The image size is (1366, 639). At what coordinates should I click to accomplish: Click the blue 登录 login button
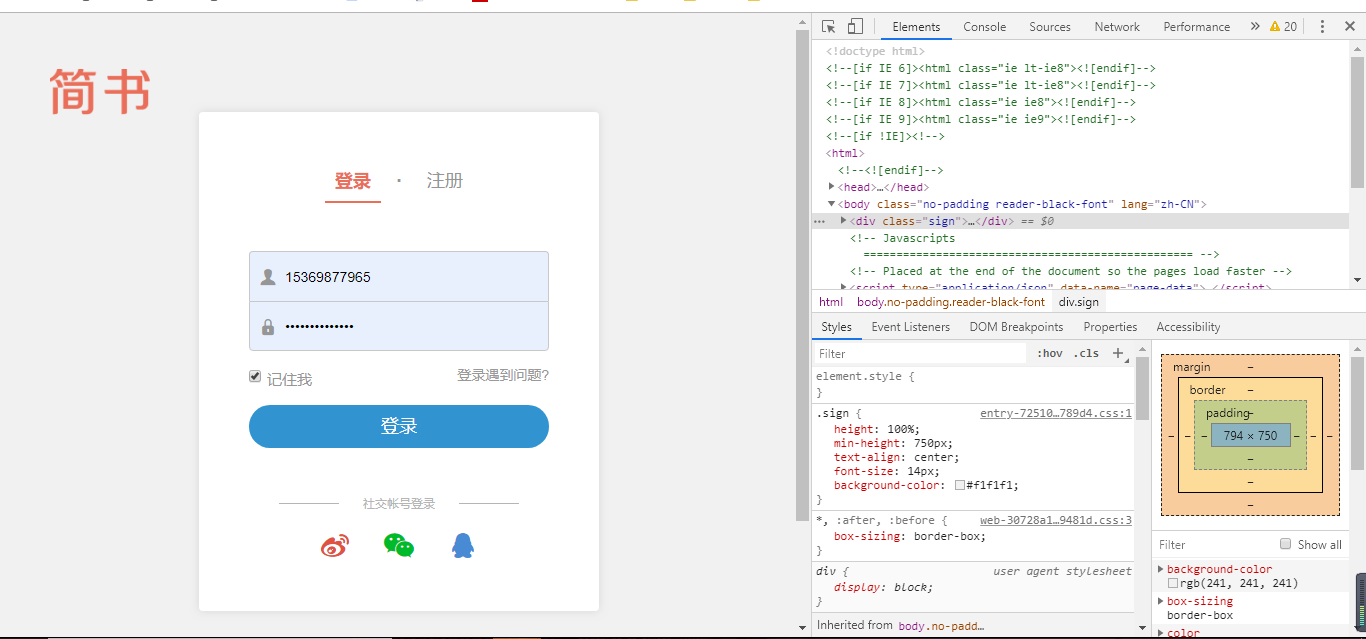[x=399, y=426]
